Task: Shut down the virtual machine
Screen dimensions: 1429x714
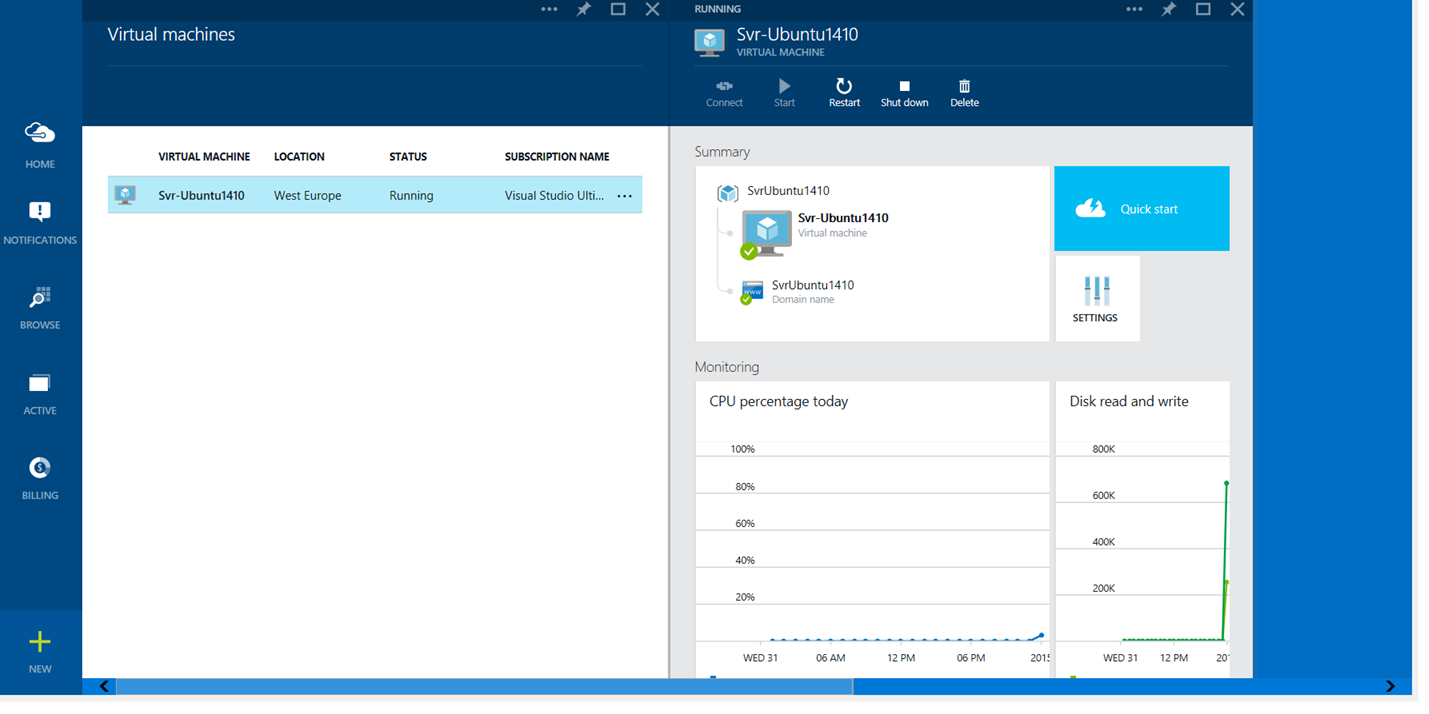Action: pyautogui.click(x=904, y=94)
